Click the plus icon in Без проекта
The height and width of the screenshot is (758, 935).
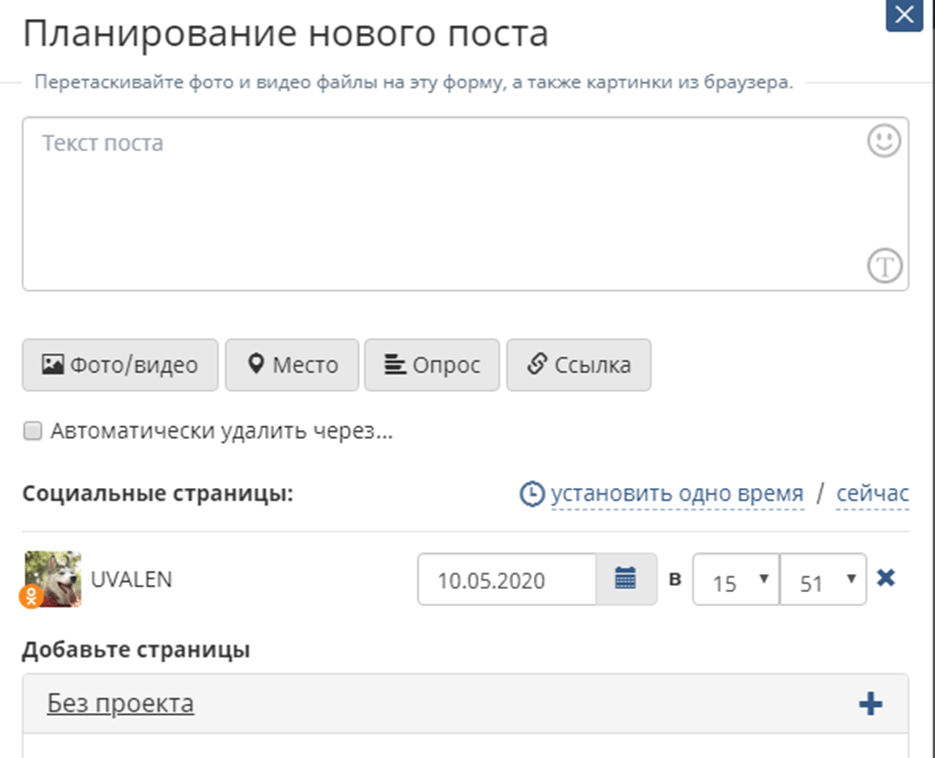pyautogui.click(x=871, y=704)
